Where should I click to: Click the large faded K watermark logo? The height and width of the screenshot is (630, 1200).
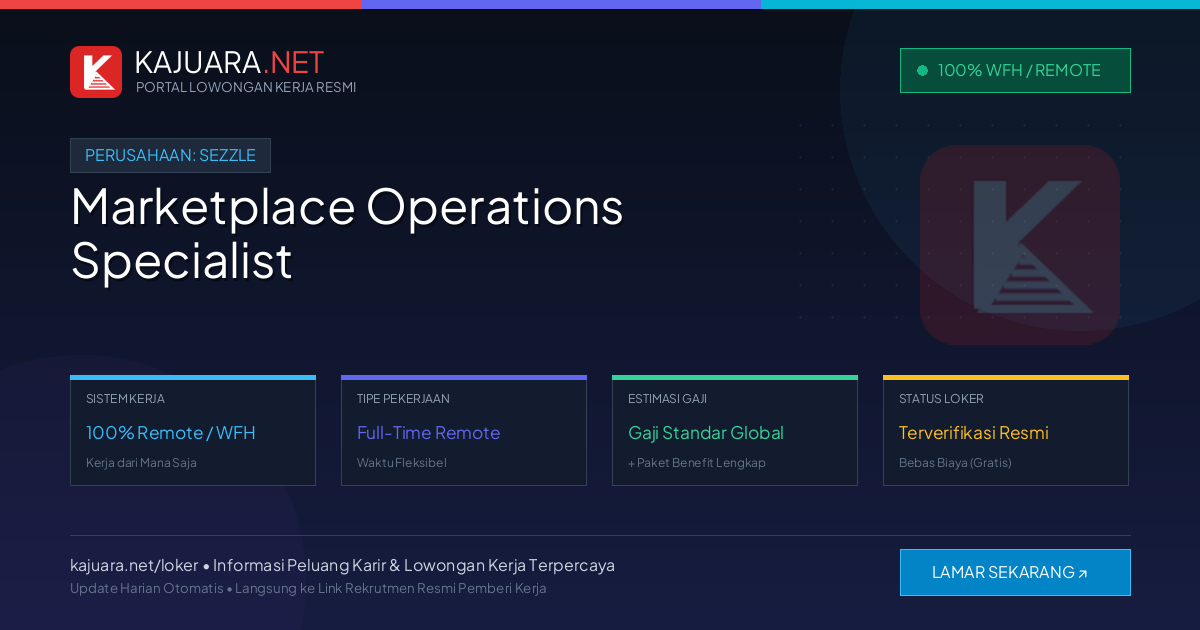[x=1020, y=245]
